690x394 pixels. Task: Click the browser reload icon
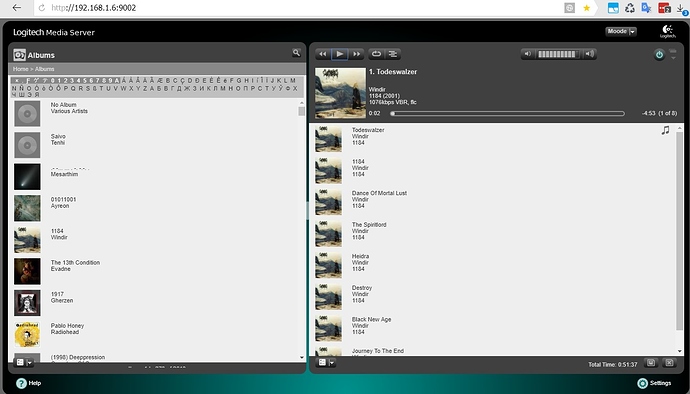coord(42,7)
